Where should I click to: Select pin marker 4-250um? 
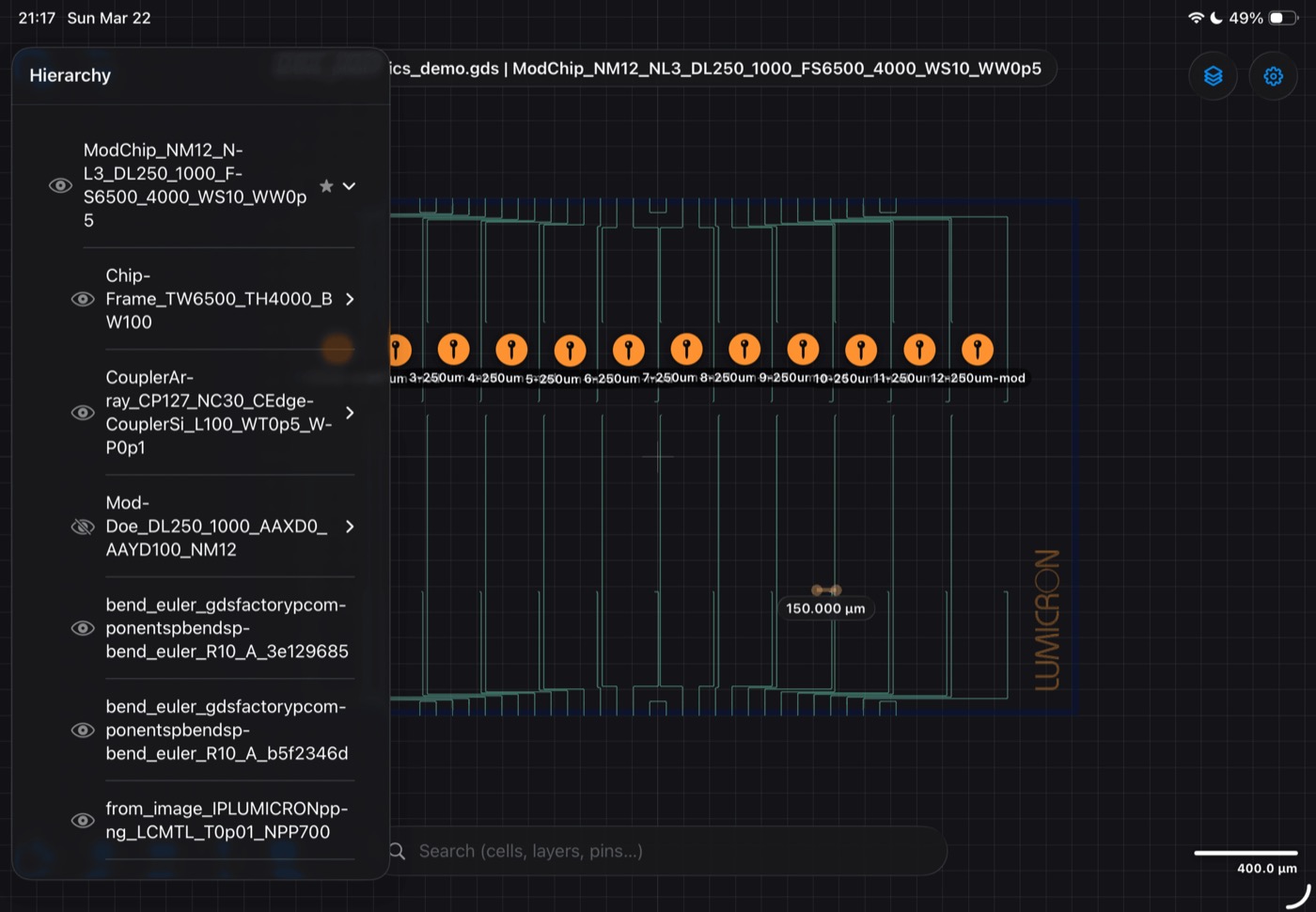[x=511, y=350]
